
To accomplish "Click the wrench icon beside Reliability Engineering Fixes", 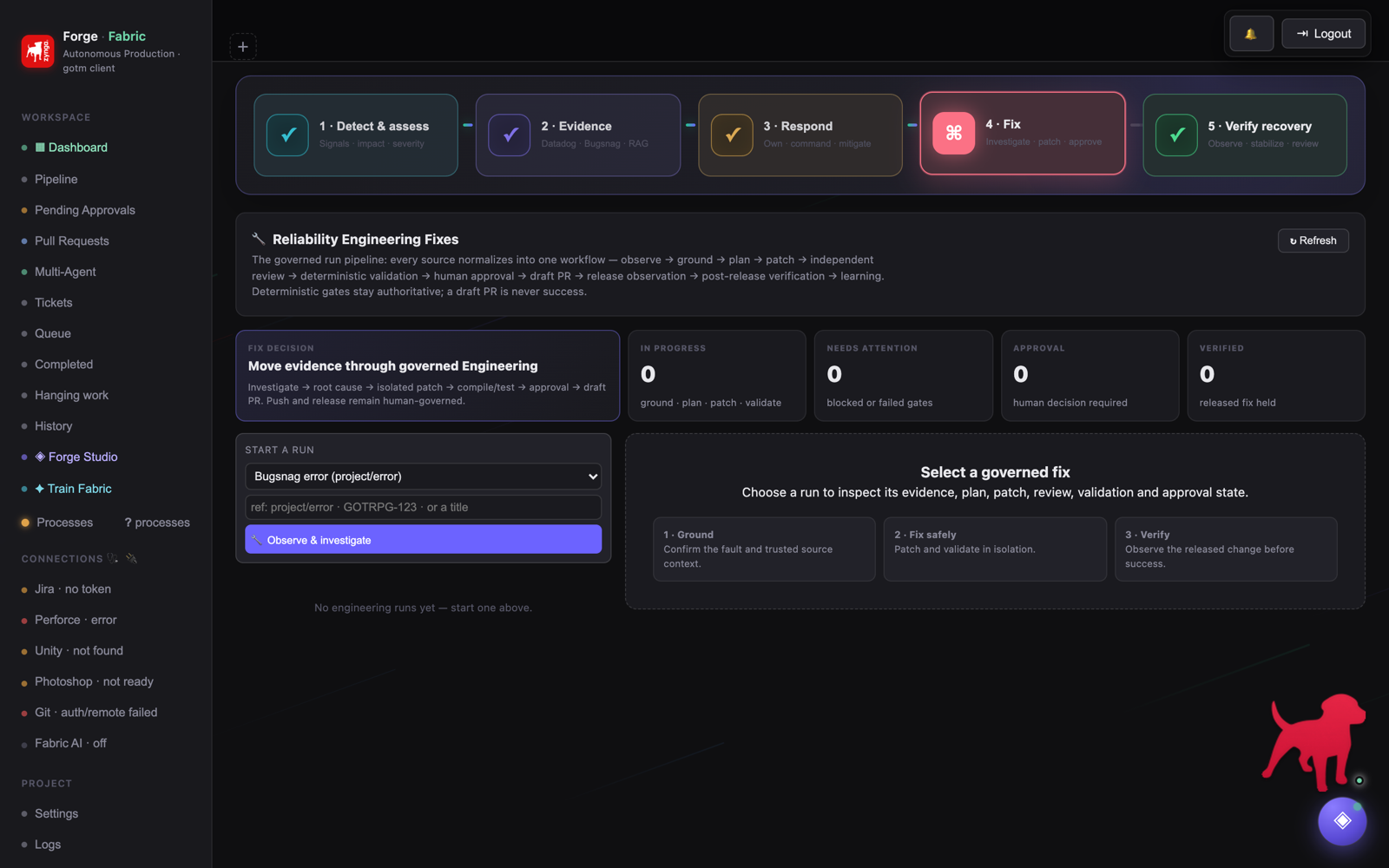I will (x=259, y=239).
